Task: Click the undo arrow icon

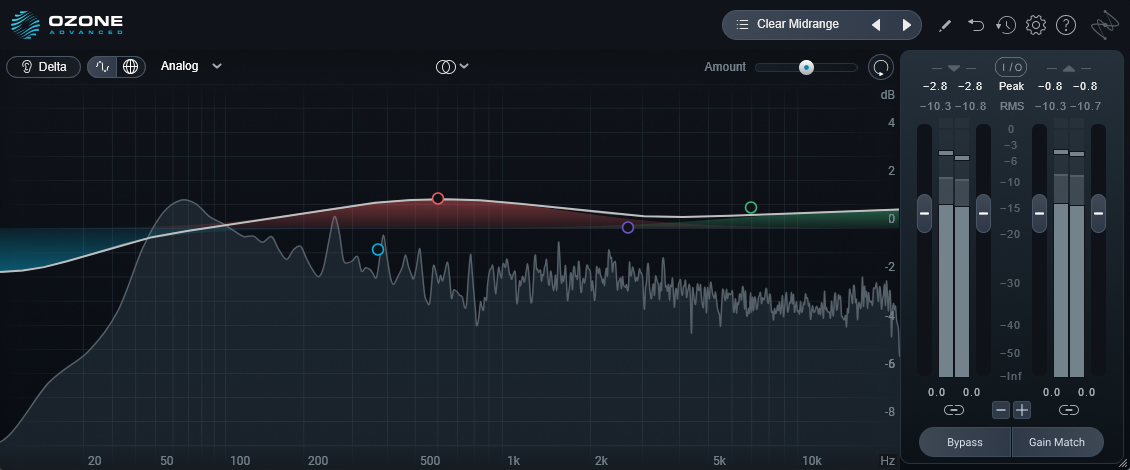Action: pos(976,25)
